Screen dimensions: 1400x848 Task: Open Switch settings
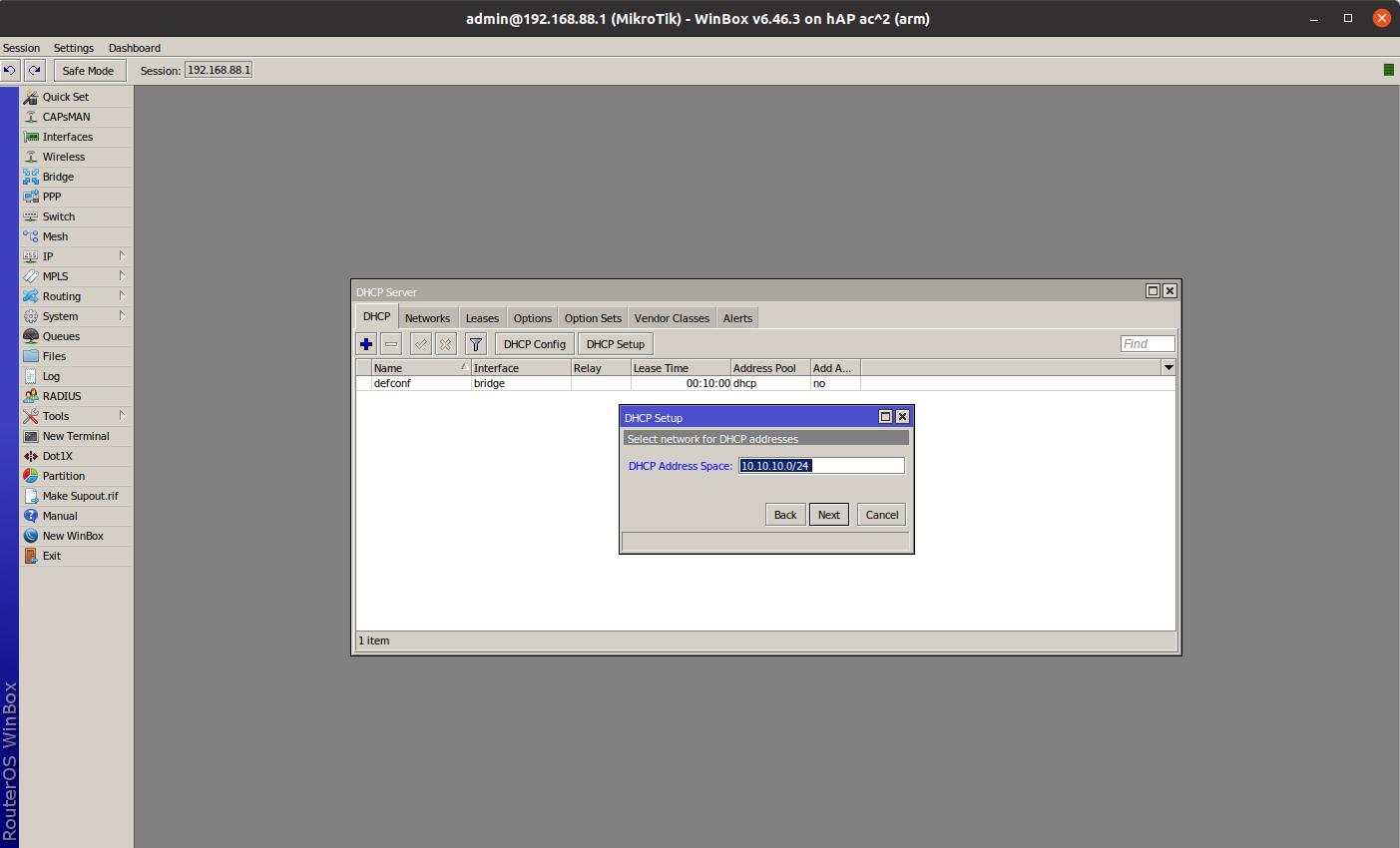coord(76,216)
